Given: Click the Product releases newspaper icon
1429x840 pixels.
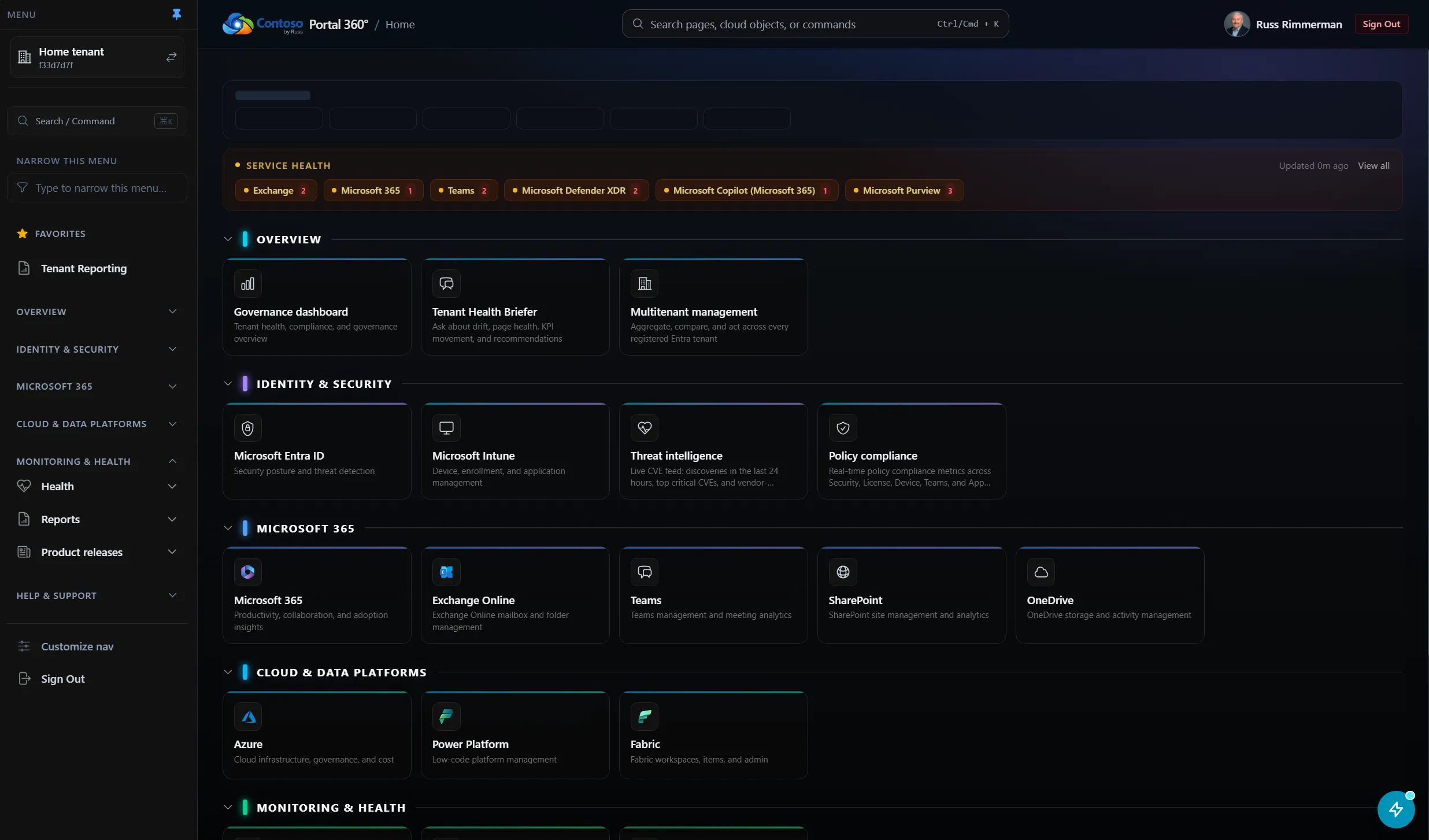Looking at the screenshot, I should pos(24,552).
